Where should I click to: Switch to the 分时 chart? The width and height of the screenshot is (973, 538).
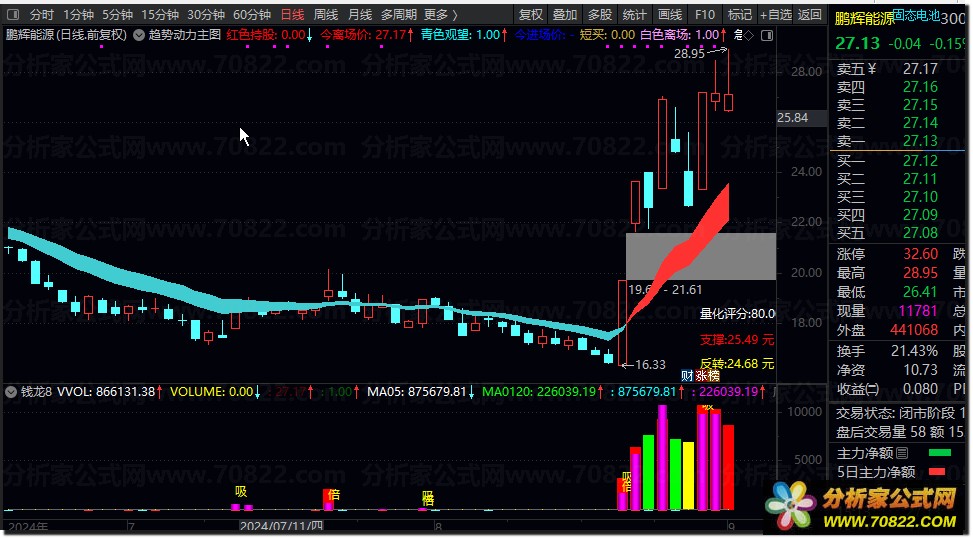42,14
